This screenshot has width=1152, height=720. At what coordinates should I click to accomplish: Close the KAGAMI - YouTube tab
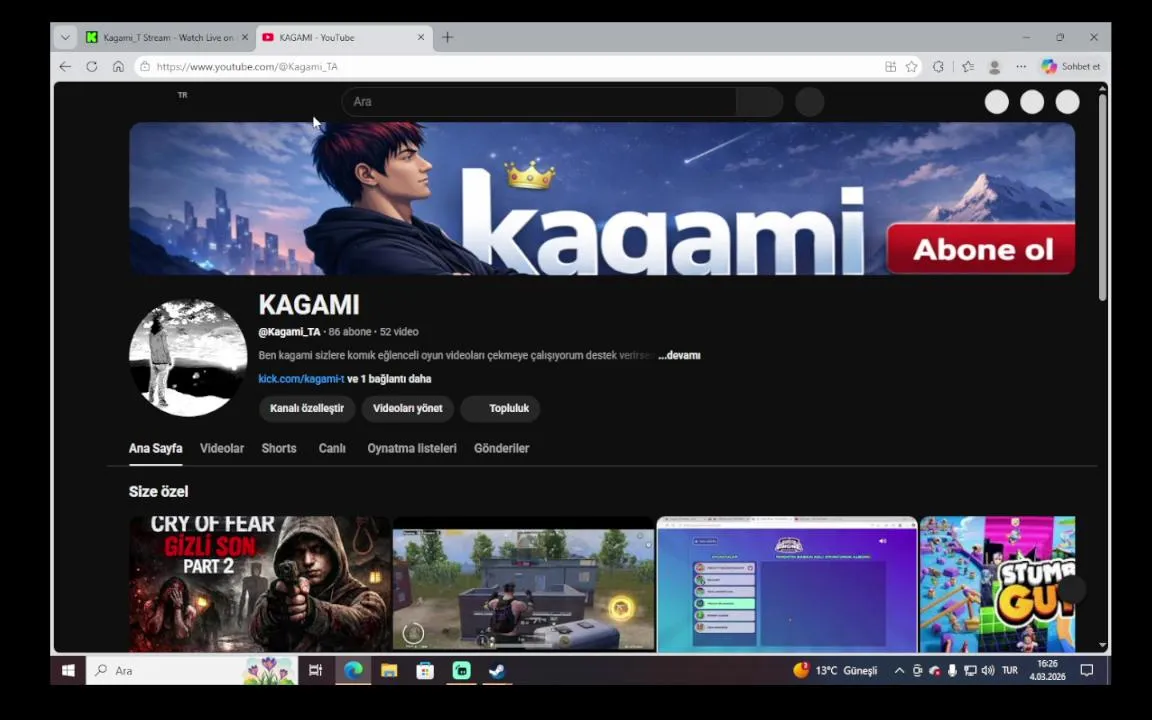click(x=421, y=37)
